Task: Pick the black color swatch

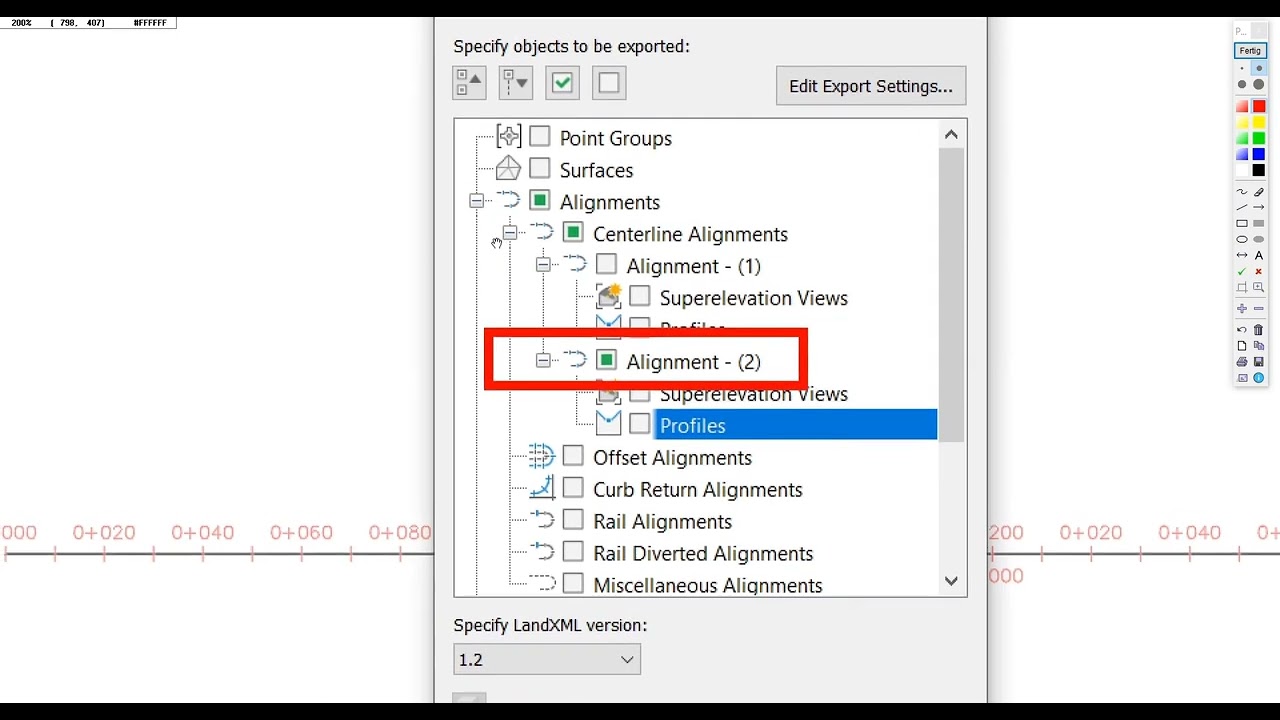Action: [x=1259, y=170]
